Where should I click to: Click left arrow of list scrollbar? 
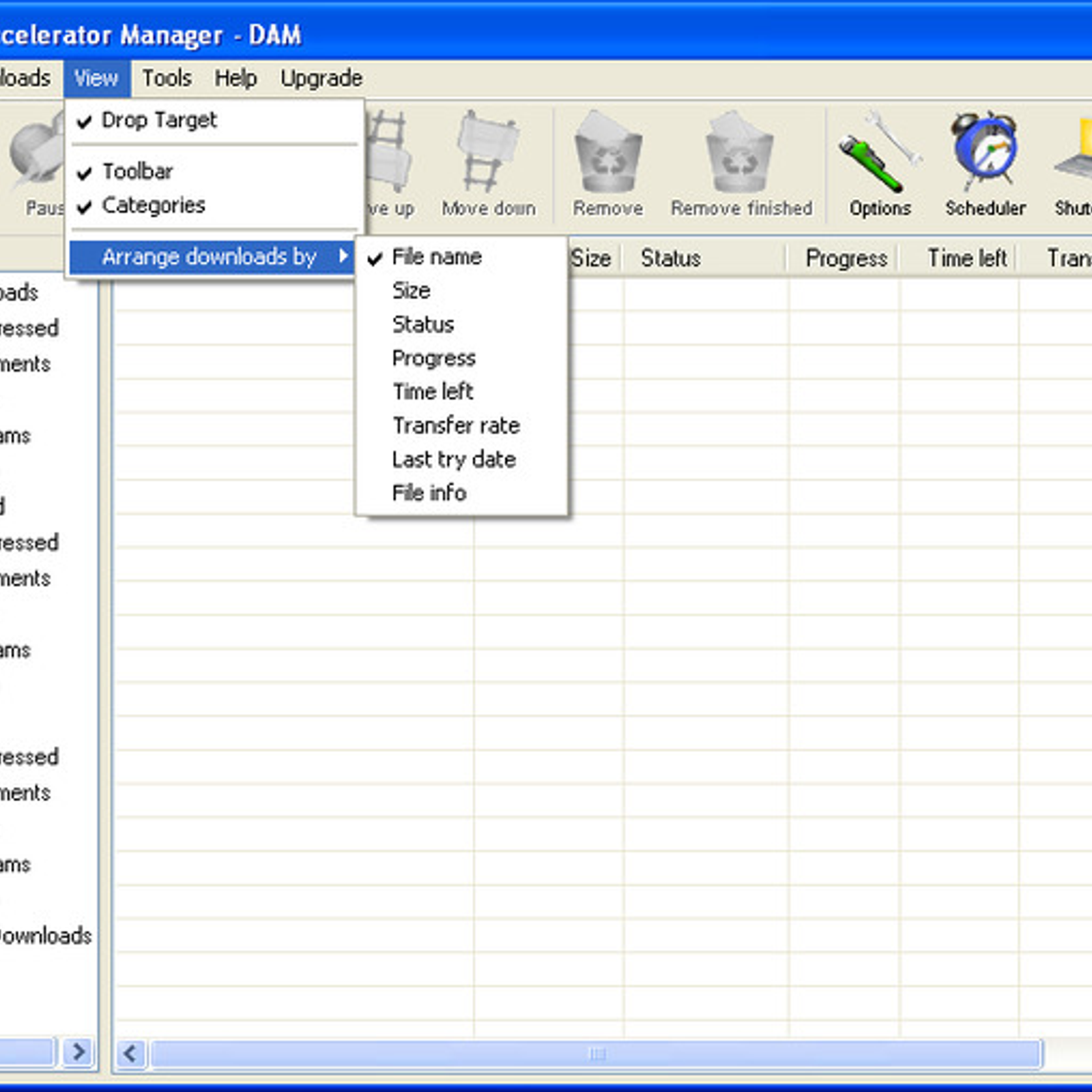(130, 1053)
